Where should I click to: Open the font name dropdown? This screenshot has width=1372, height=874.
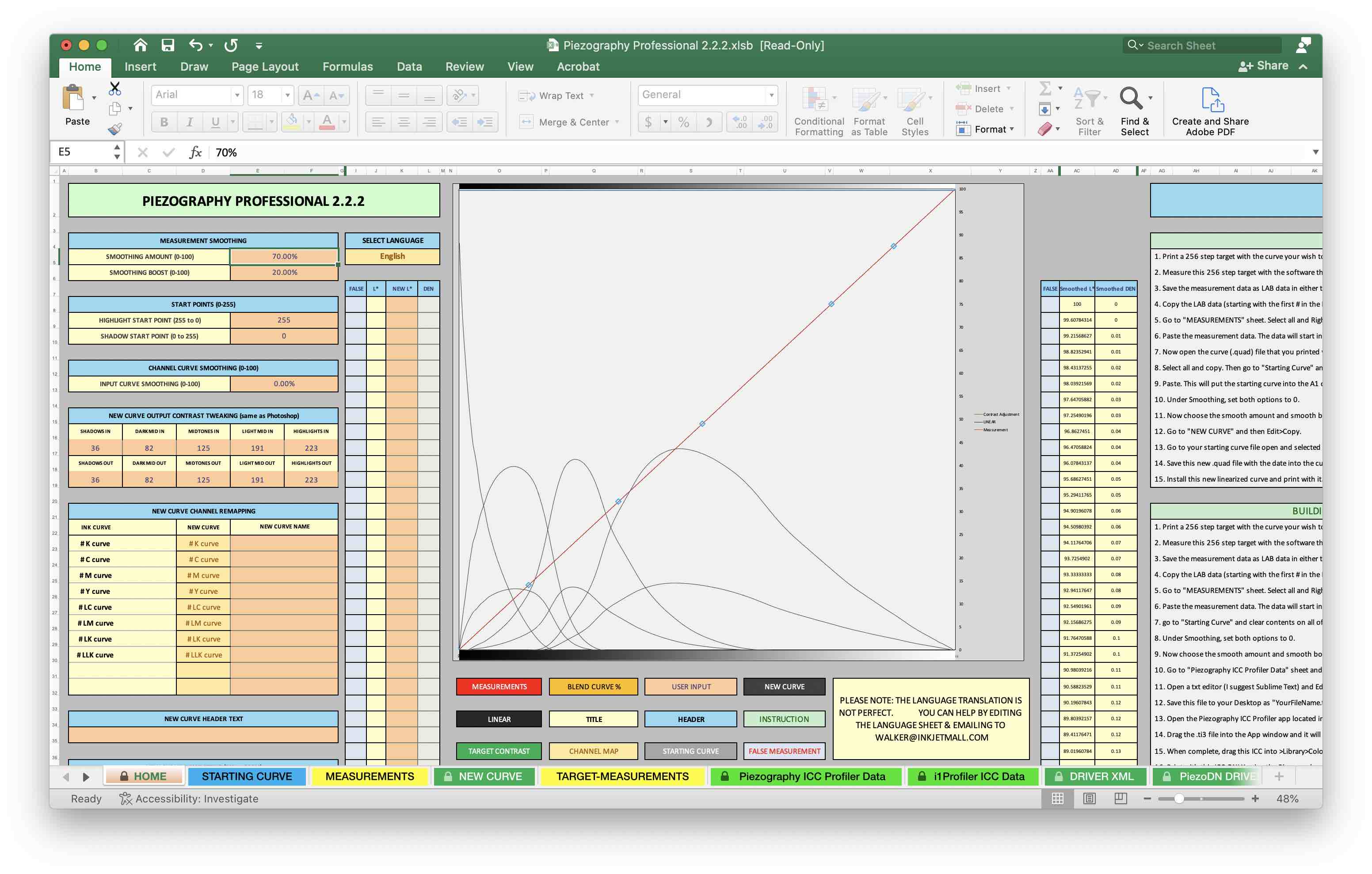[237, 95]
